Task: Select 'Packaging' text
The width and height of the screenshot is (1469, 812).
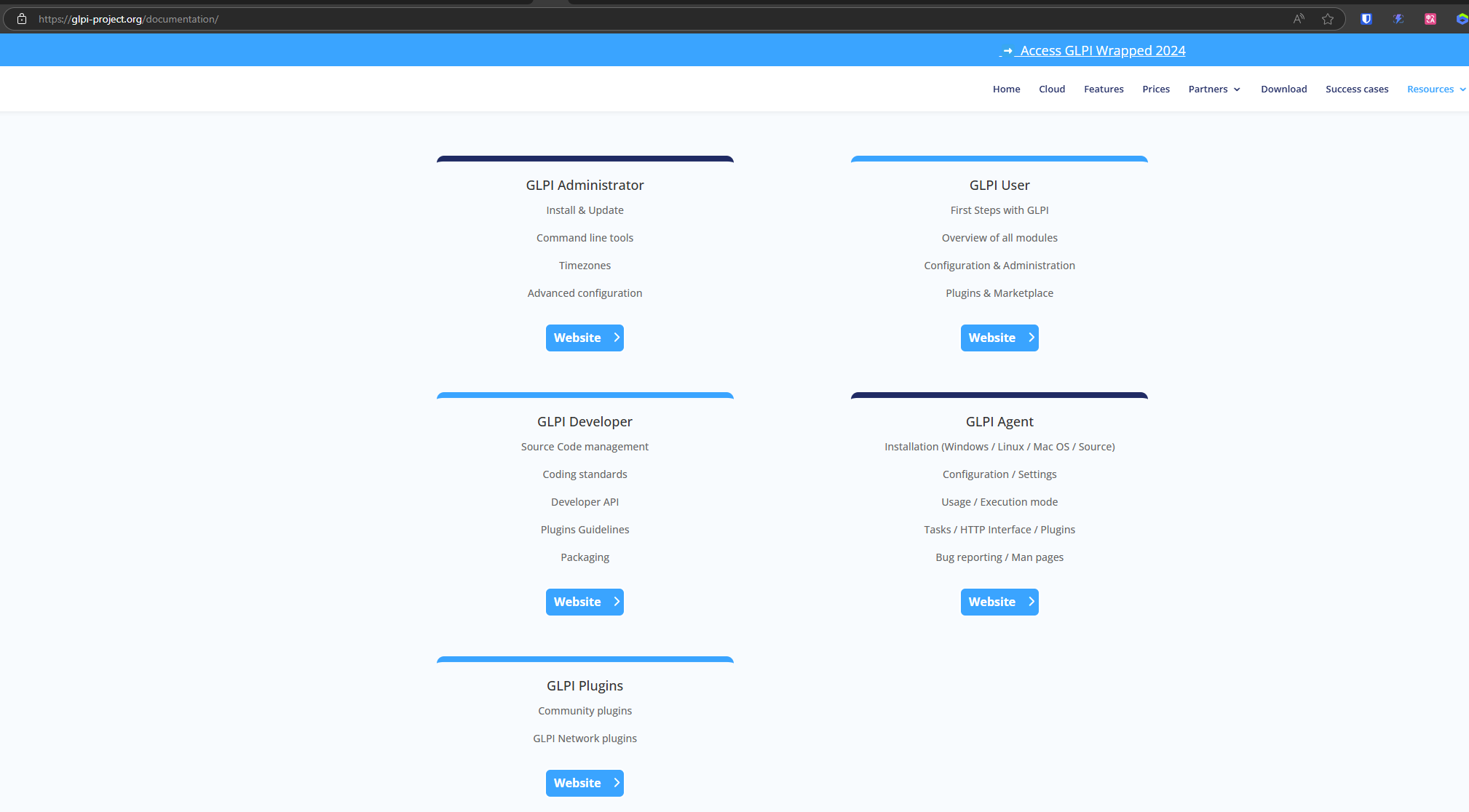Action: [x=585, y=557]
